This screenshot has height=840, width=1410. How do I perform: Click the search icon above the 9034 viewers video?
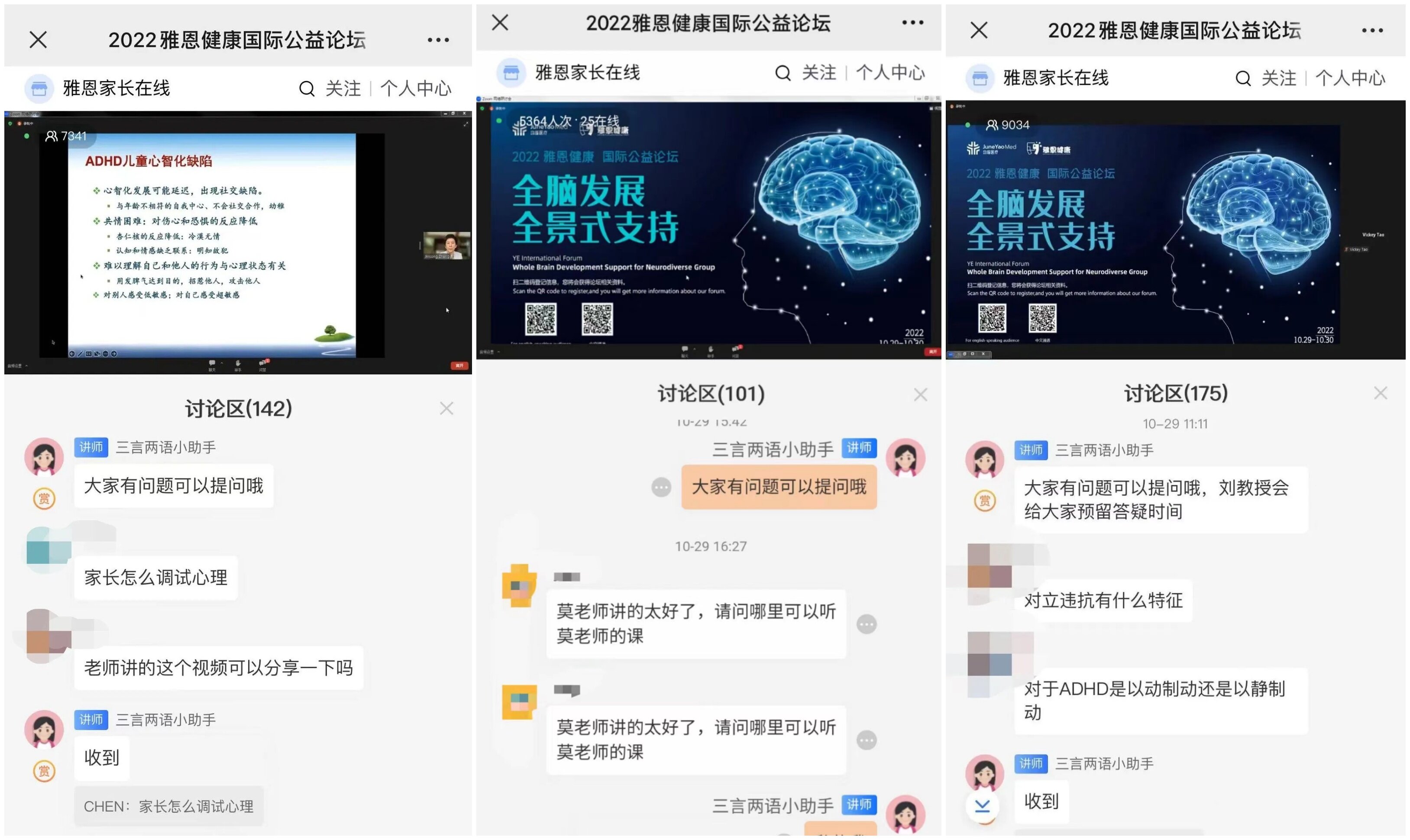point(1243,78)
